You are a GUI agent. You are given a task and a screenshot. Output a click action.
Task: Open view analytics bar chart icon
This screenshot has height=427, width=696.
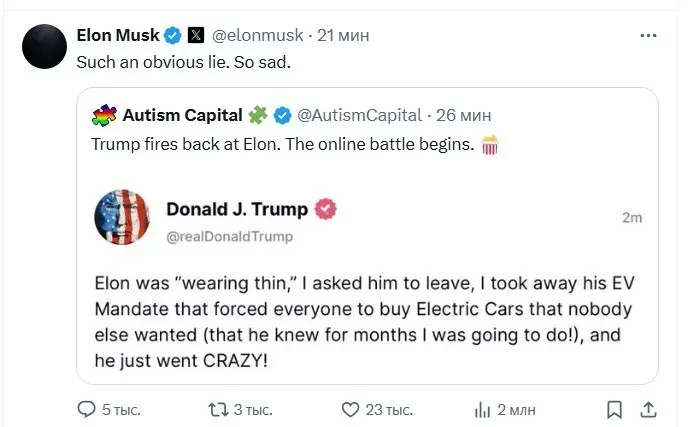pos(481,408)
